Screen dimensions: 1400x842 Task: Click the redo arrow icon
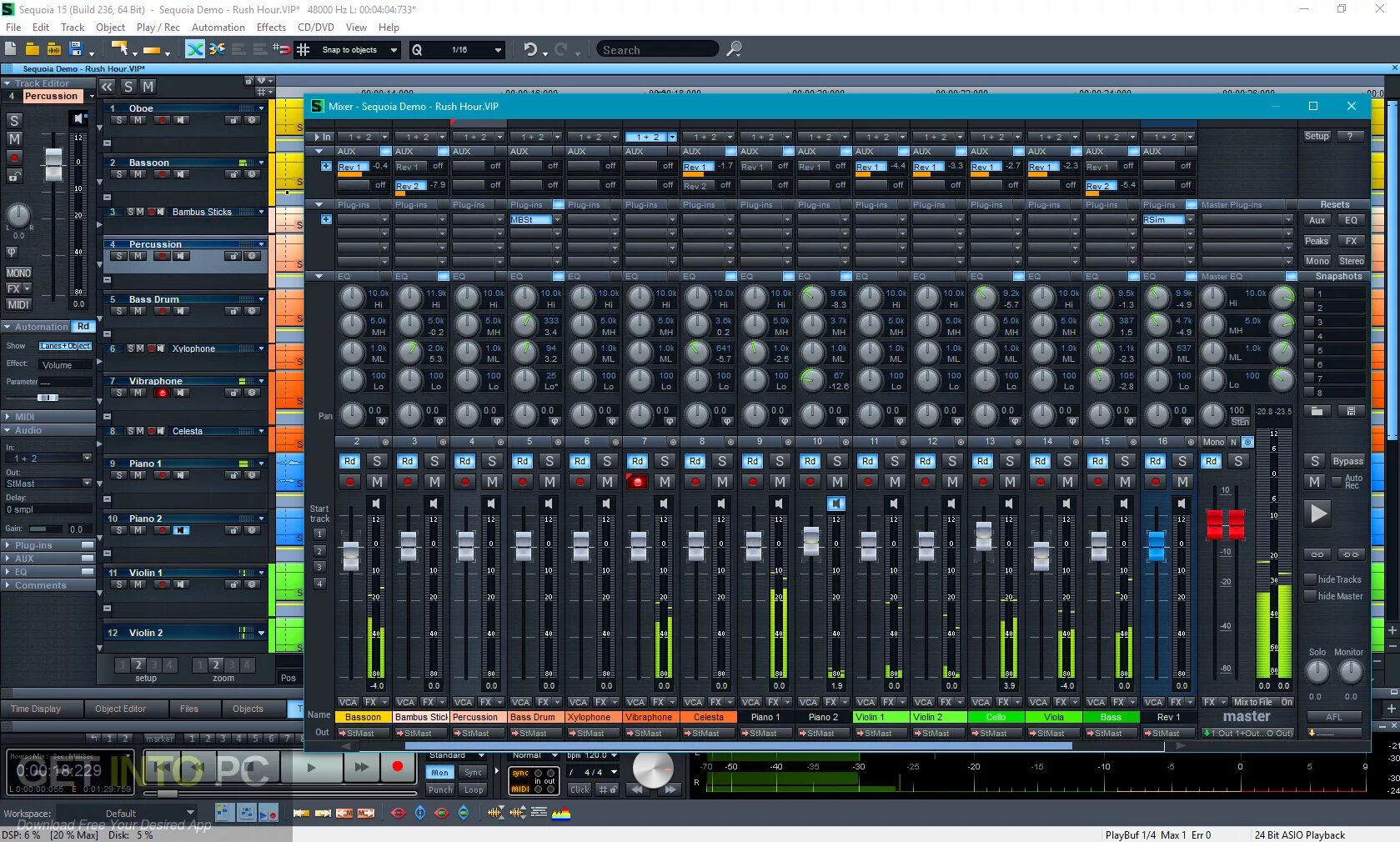pyautogui.click(x=561, y=49)
